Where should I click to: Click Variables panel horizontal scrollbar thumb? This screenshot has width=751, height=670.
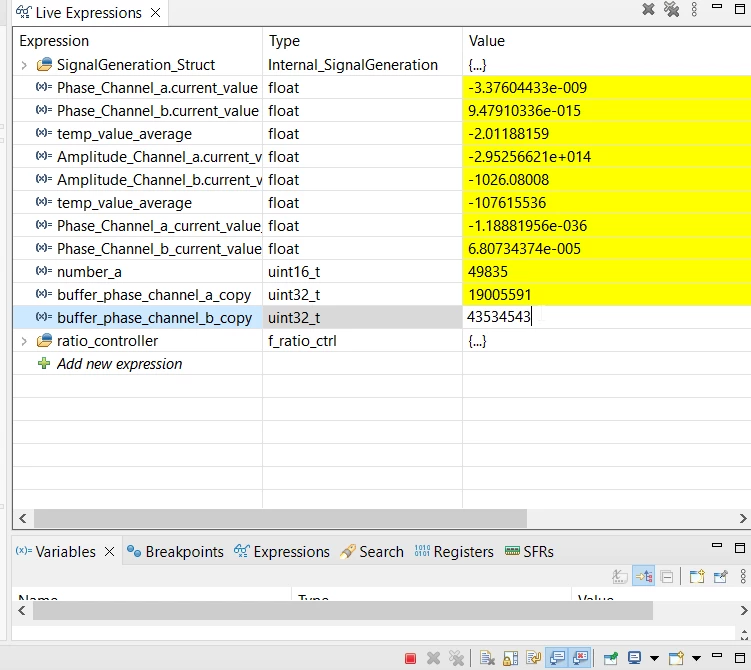342,611
